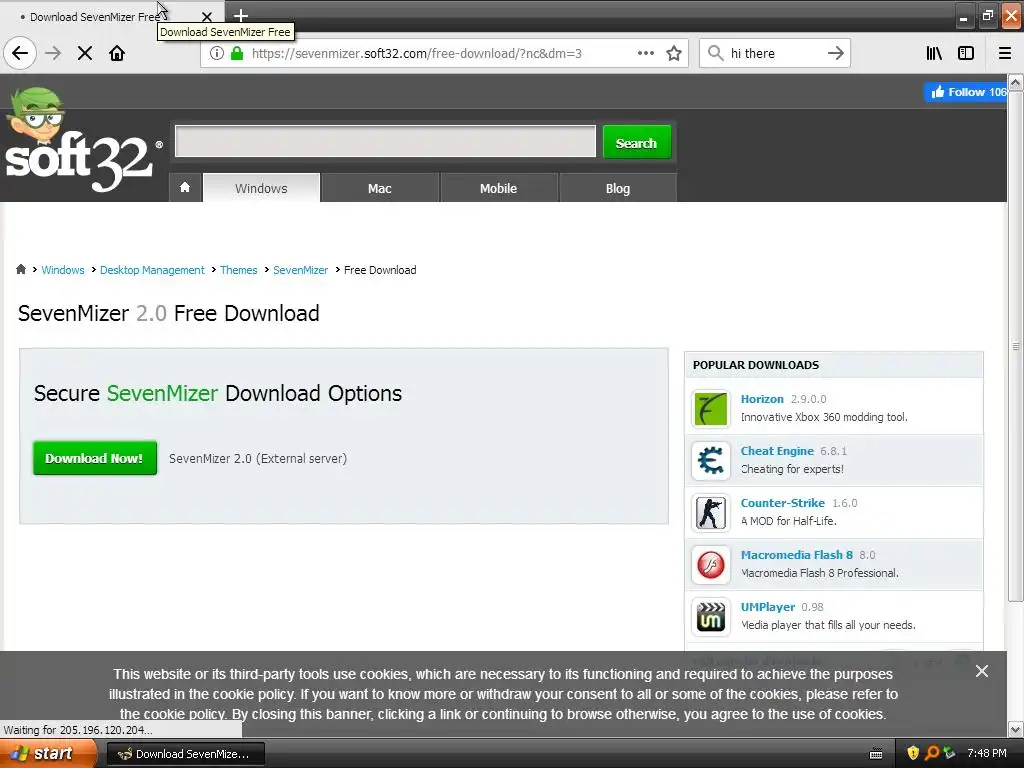Switch to the Mac tab
Viewport: 1024px width, 768px height.
pos(379,188)
